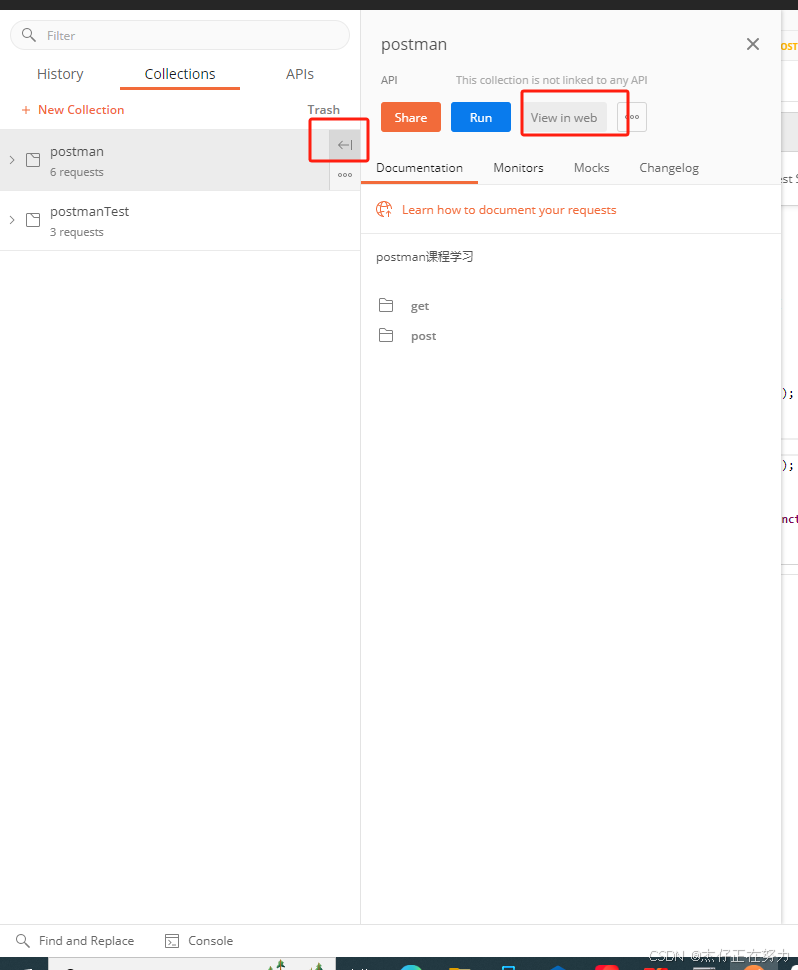Focus the Filter input field

click(x=180, y=35)
